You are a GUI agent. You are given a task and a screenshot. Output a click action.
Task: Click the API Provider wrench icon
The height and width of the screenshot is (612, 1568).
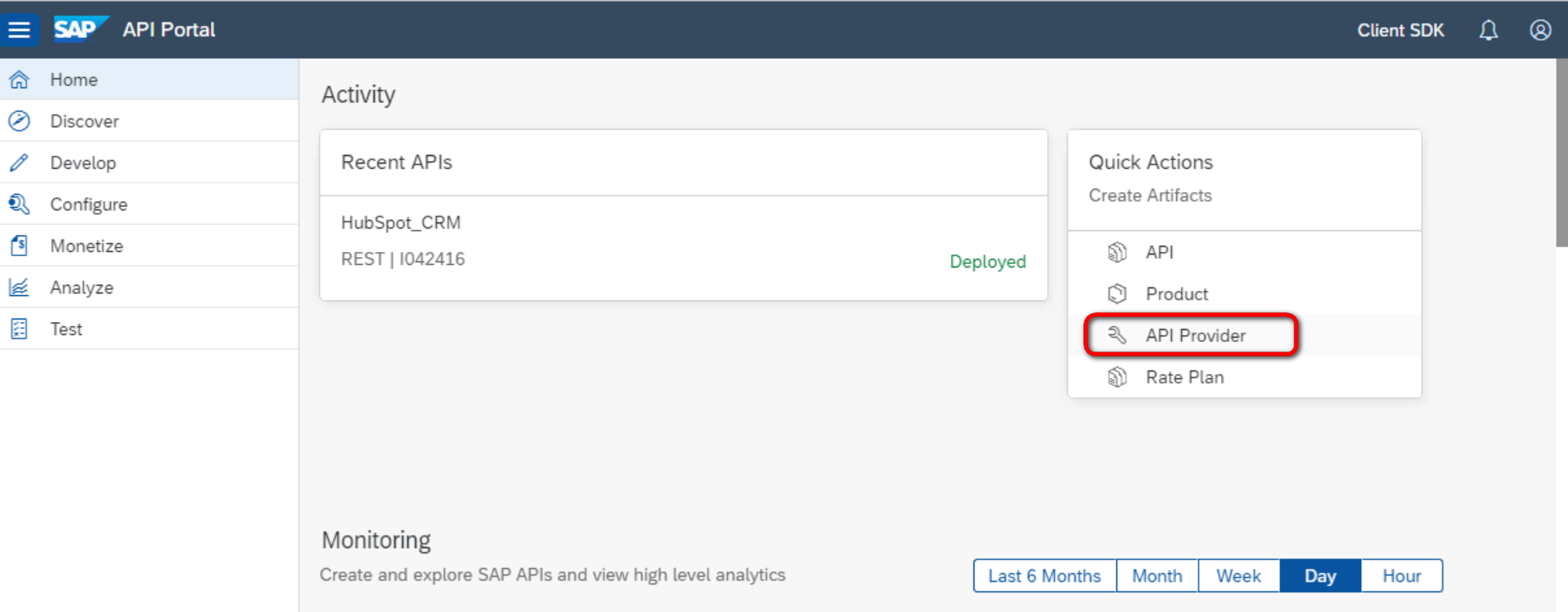(1117, 335)
